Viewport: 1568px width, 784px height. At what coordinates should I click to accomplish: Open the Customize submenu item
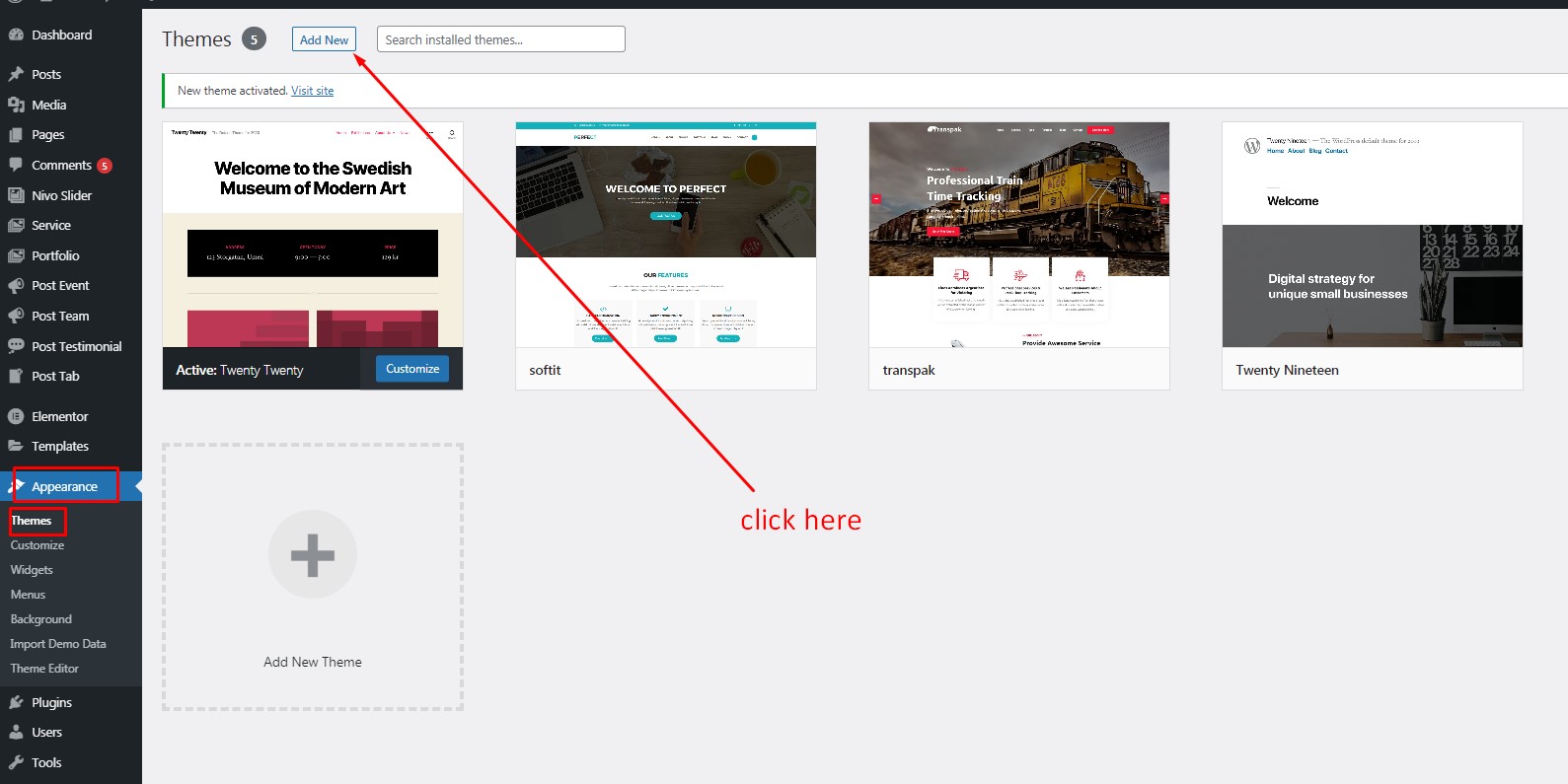pos(37,545)
